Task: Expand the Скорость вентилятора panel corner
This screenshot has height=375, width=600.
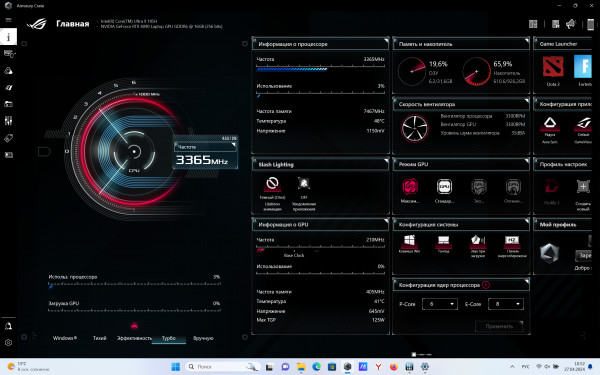Action: pos(527,100)
